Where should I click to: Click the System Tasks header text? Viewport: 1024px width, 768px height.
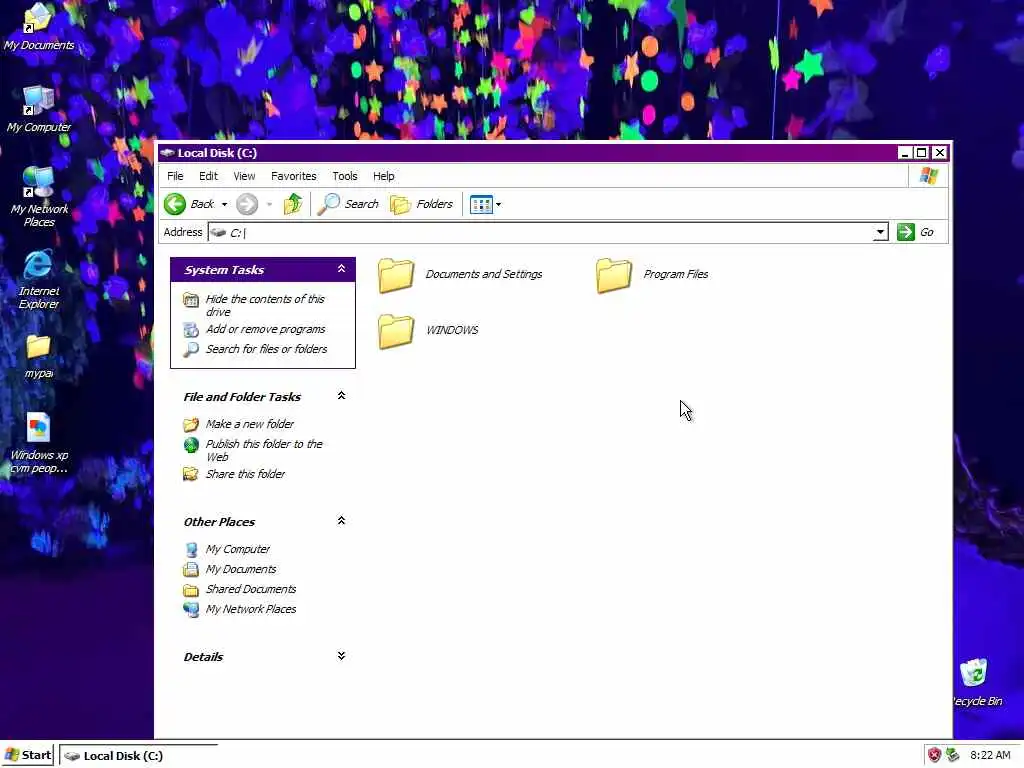224,270
